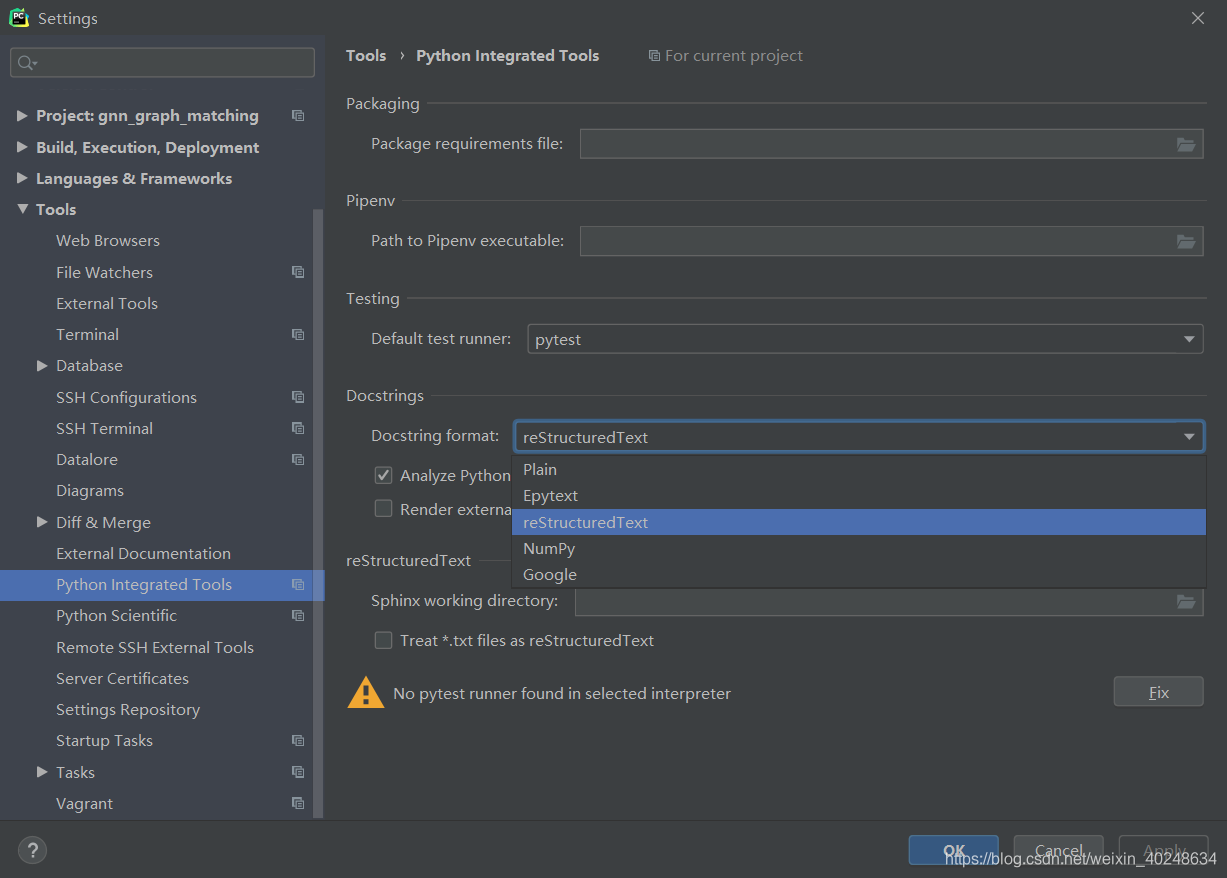1227x878 pixels.
Task: Click the copy icon next to Python Scientific
Action: [298, 616]
